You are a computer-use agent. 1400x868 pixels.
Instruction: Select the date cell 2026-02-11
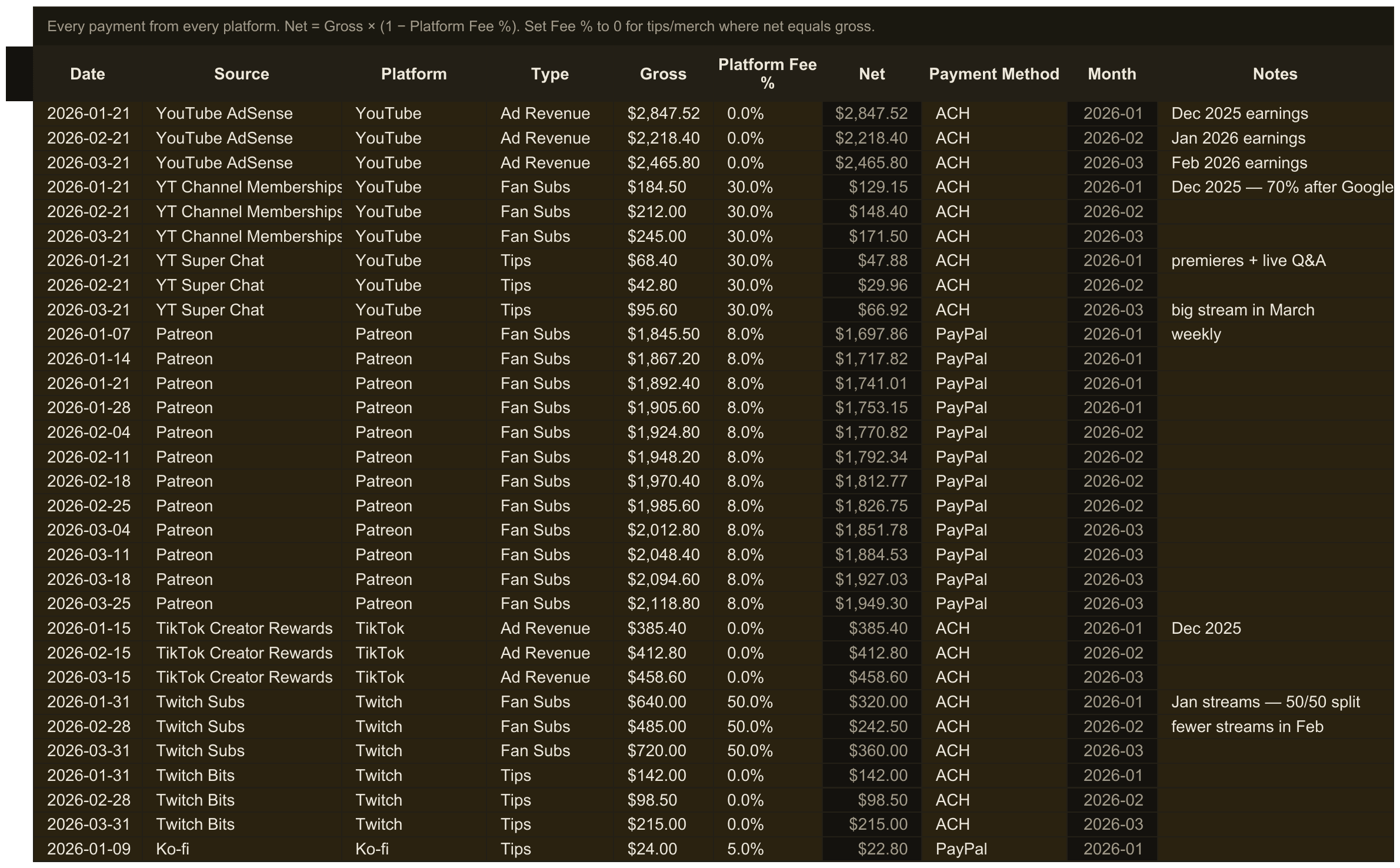point(88,457)
